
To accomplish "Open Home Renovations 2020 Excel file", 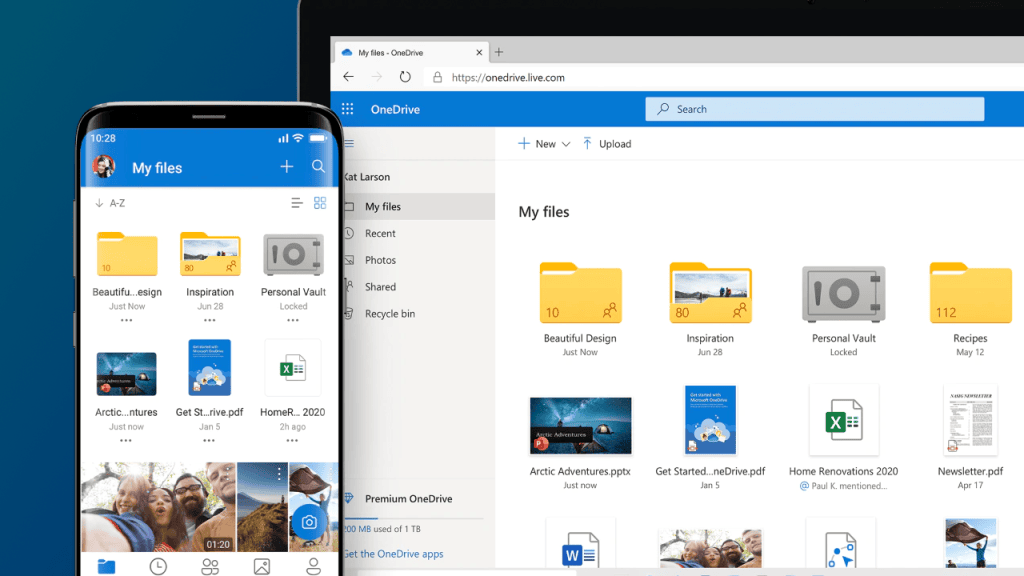I will coord(843,420).
